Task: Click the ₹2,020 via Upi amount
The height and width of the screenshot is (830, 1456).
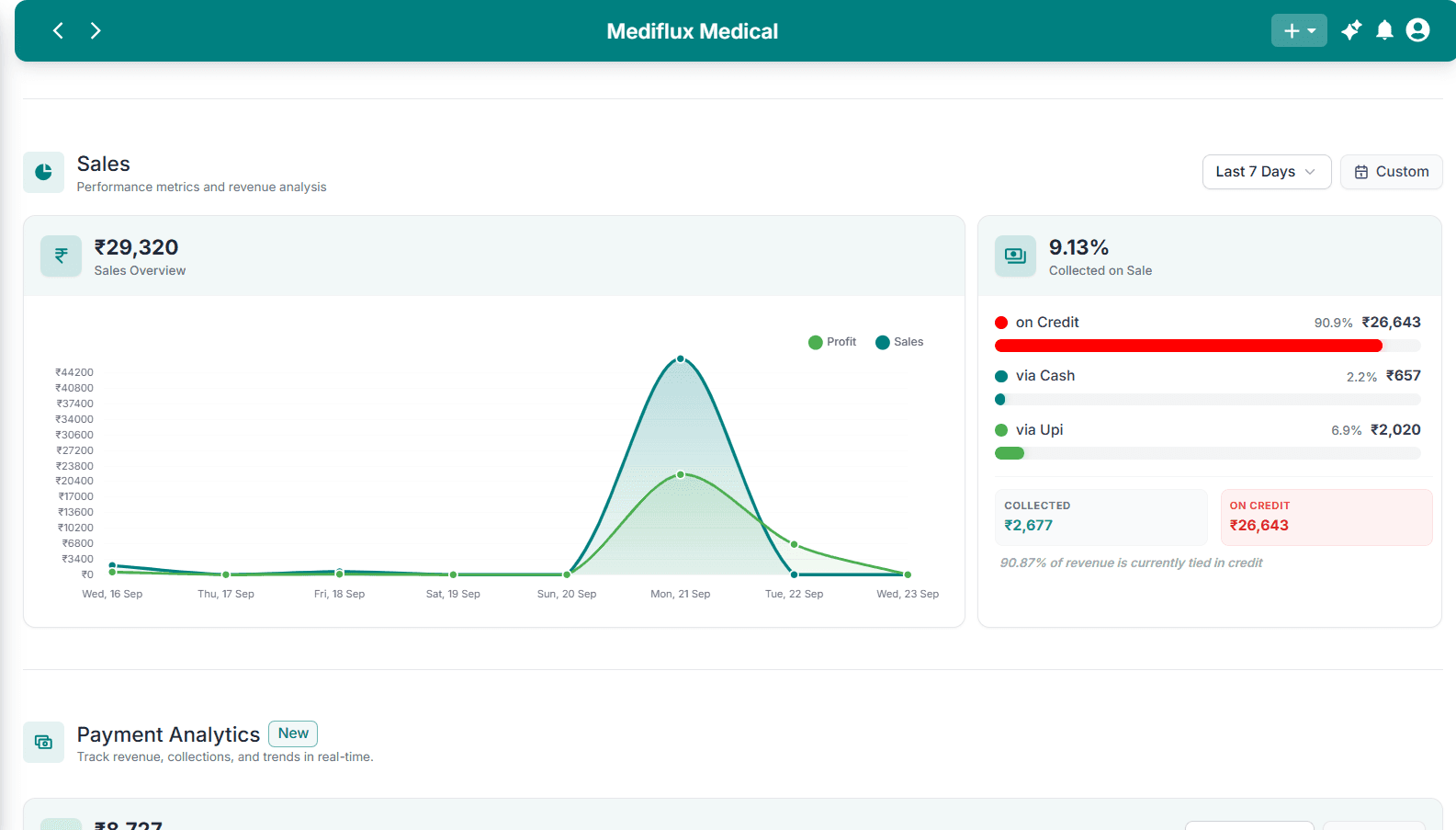Action: click(x=1395, y=430)
